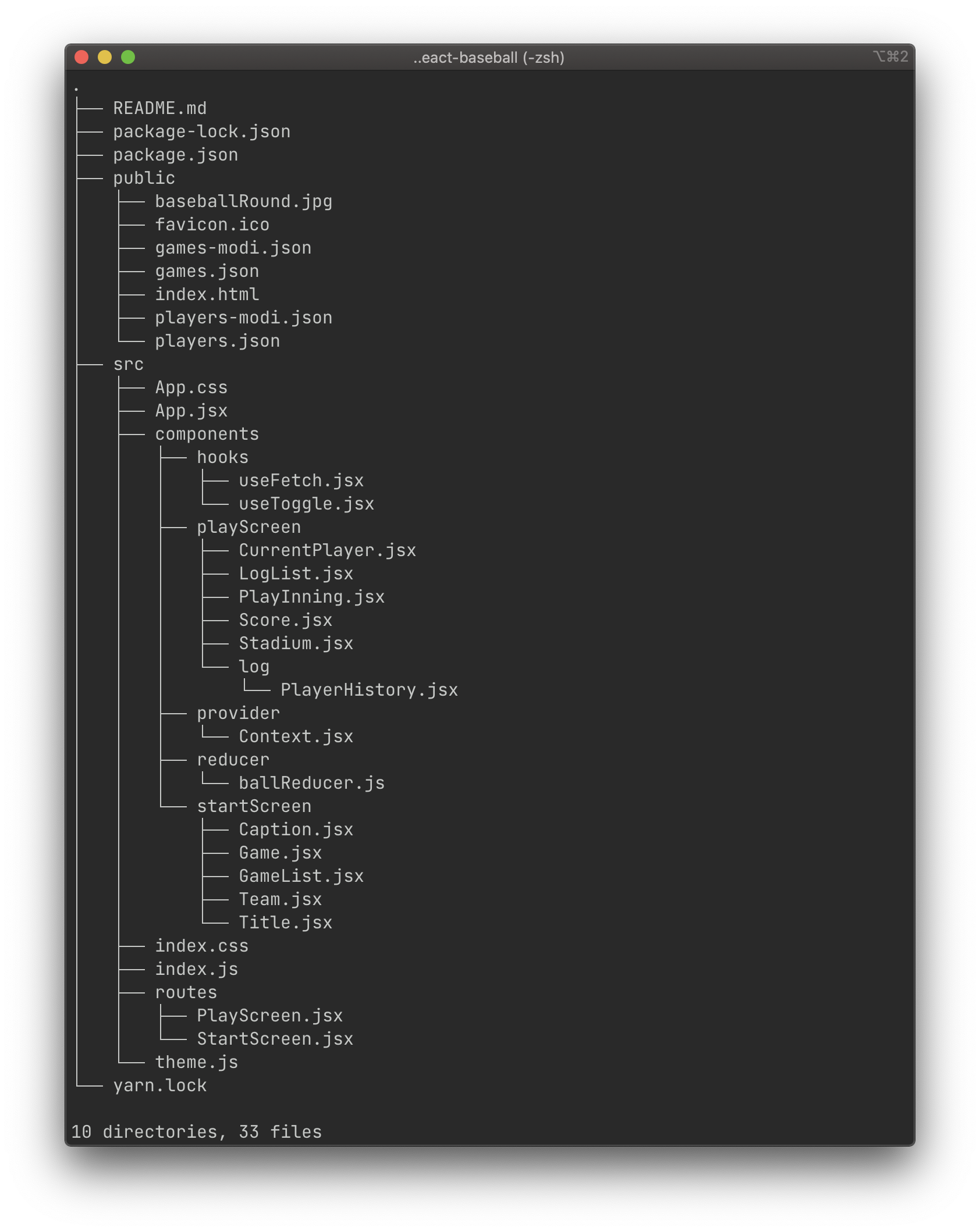The width and height of the screenshot is (980, 1232).
Task: Click the ⌥⌘2 shortcut indicator
Action: pos(890,56)
